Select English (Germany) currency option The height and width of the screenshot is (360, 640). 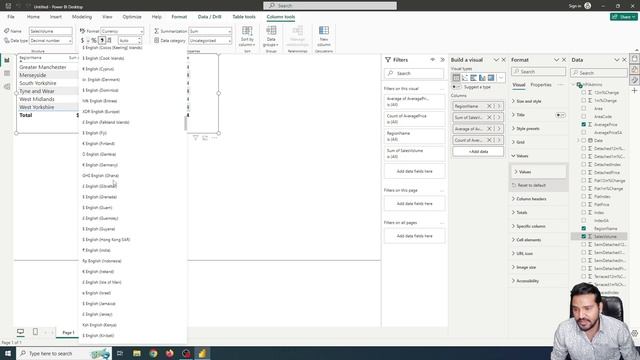click(x=100, y=165)
